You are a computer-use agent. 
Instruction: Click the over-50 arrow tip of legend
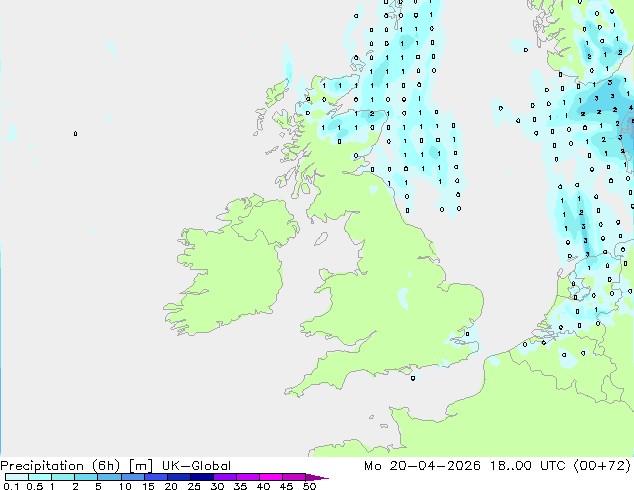click(317, 477)
